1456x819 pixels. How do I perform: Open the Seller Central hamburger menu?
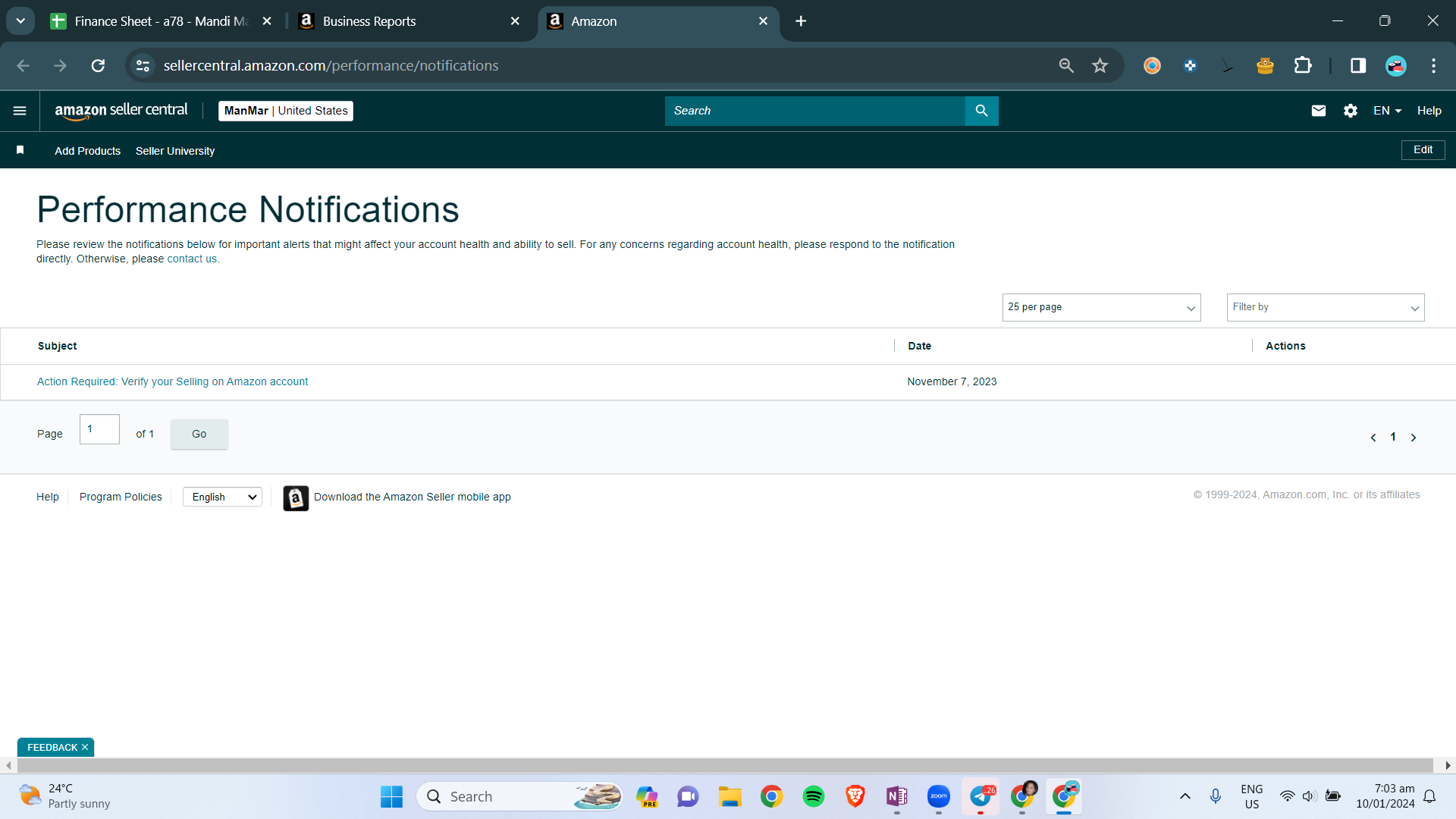point(20,111)
